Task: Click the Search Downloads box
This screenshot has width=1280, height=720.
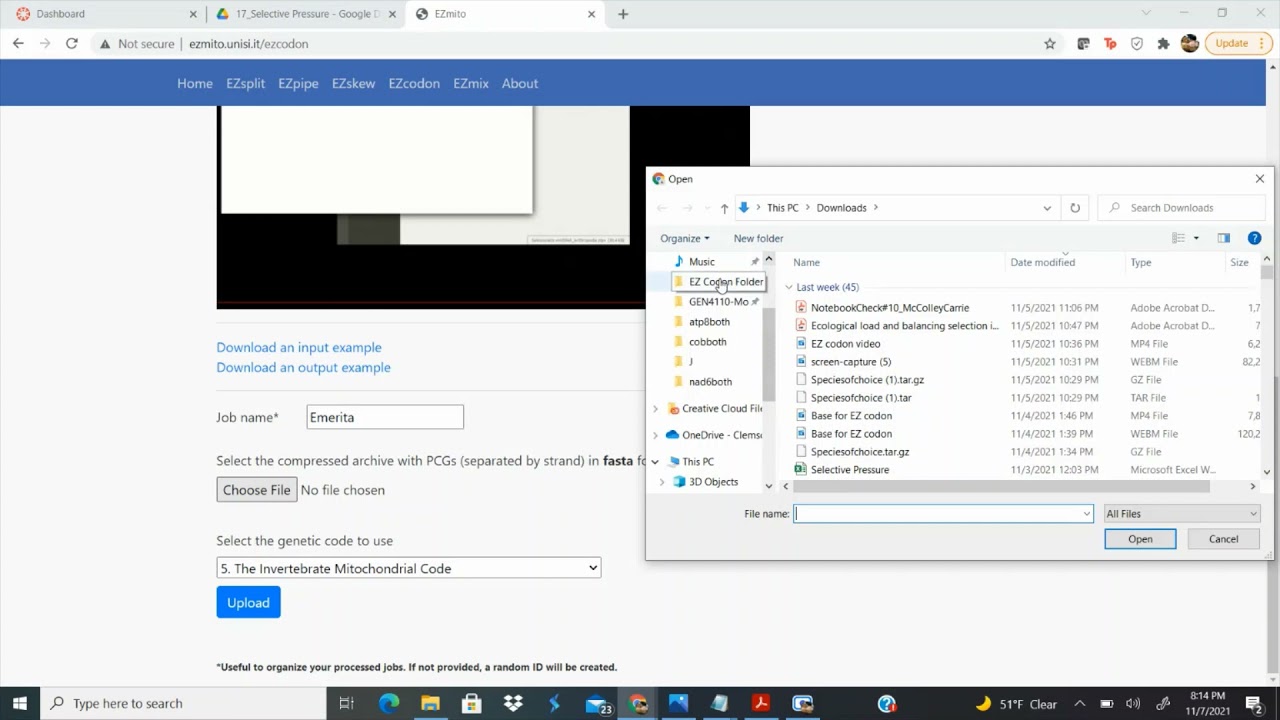Action: coord(1181,208)
